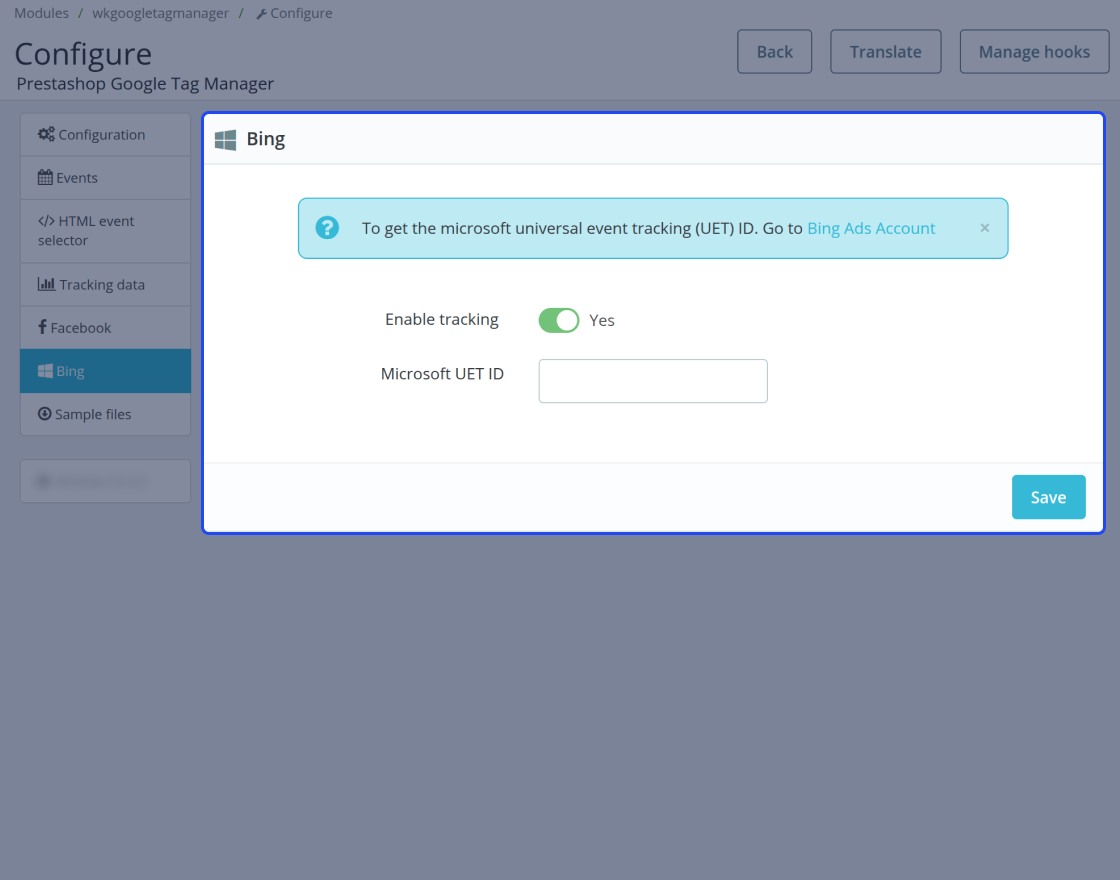This screenshot has width=1120, height=880.
Task: Click the Windows logo in Bing panel header
Action: [226, 140]
